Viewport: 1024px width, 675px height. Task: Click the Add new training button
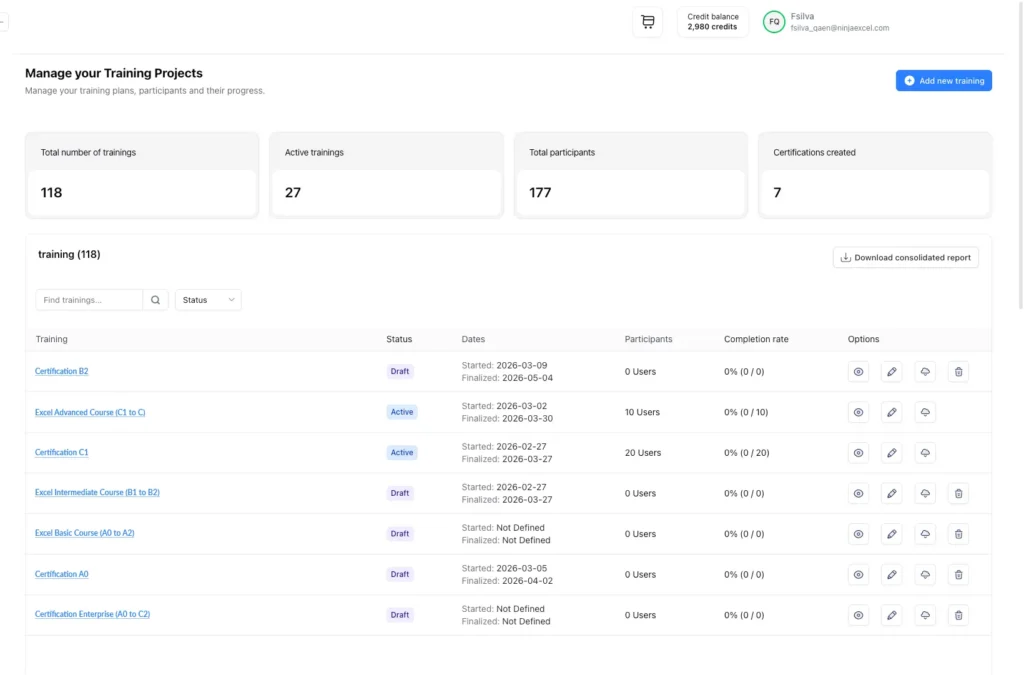[x=943, y=81]
